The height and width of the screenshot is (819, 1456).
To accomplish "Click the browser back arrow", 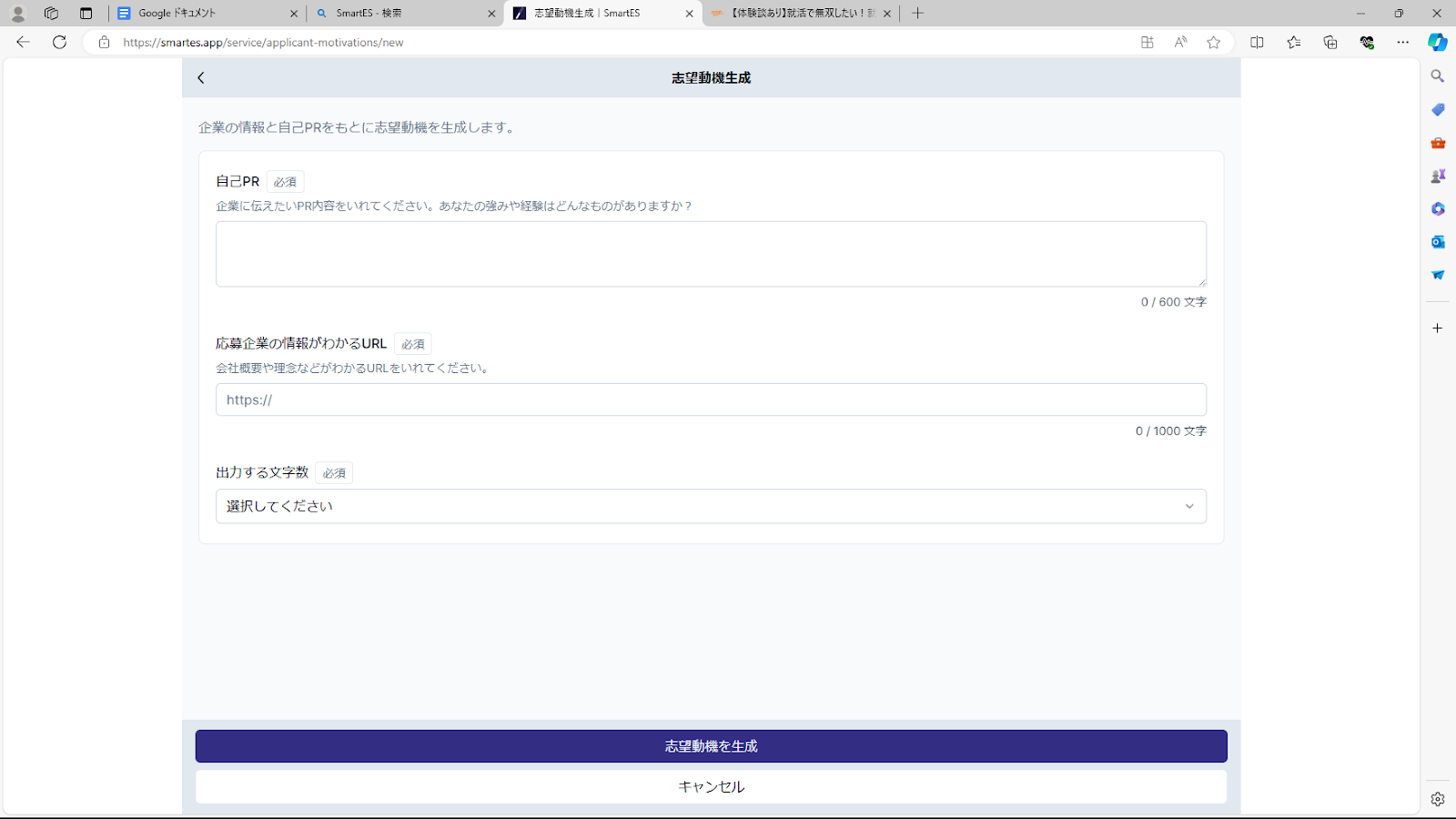I will coord(24,42).
